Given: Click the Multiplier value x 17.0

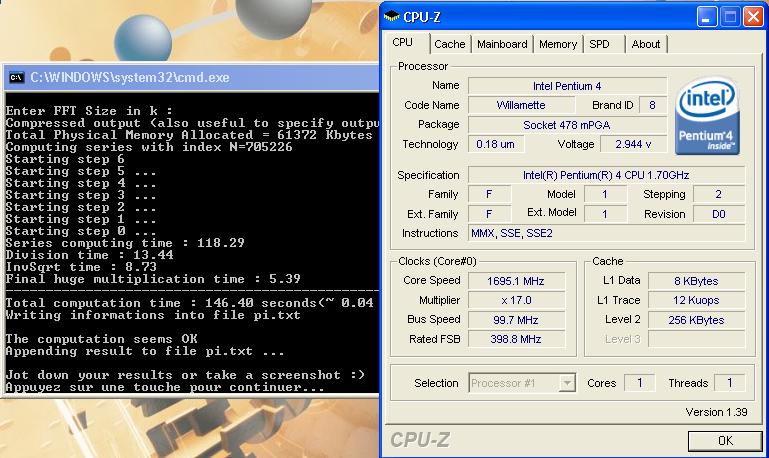Looking at the screenshot, I should click(x=516, y=300).
